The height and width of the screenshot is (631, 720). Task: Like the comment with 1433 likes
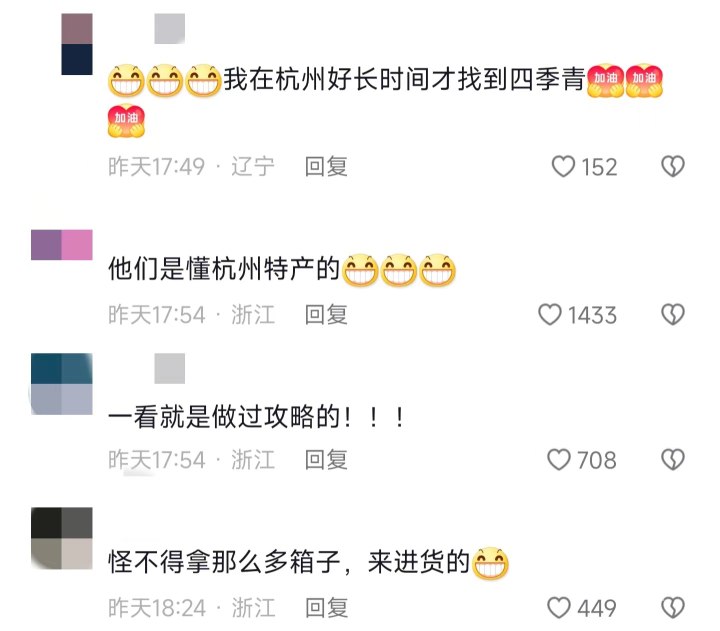tap(550, 315)
